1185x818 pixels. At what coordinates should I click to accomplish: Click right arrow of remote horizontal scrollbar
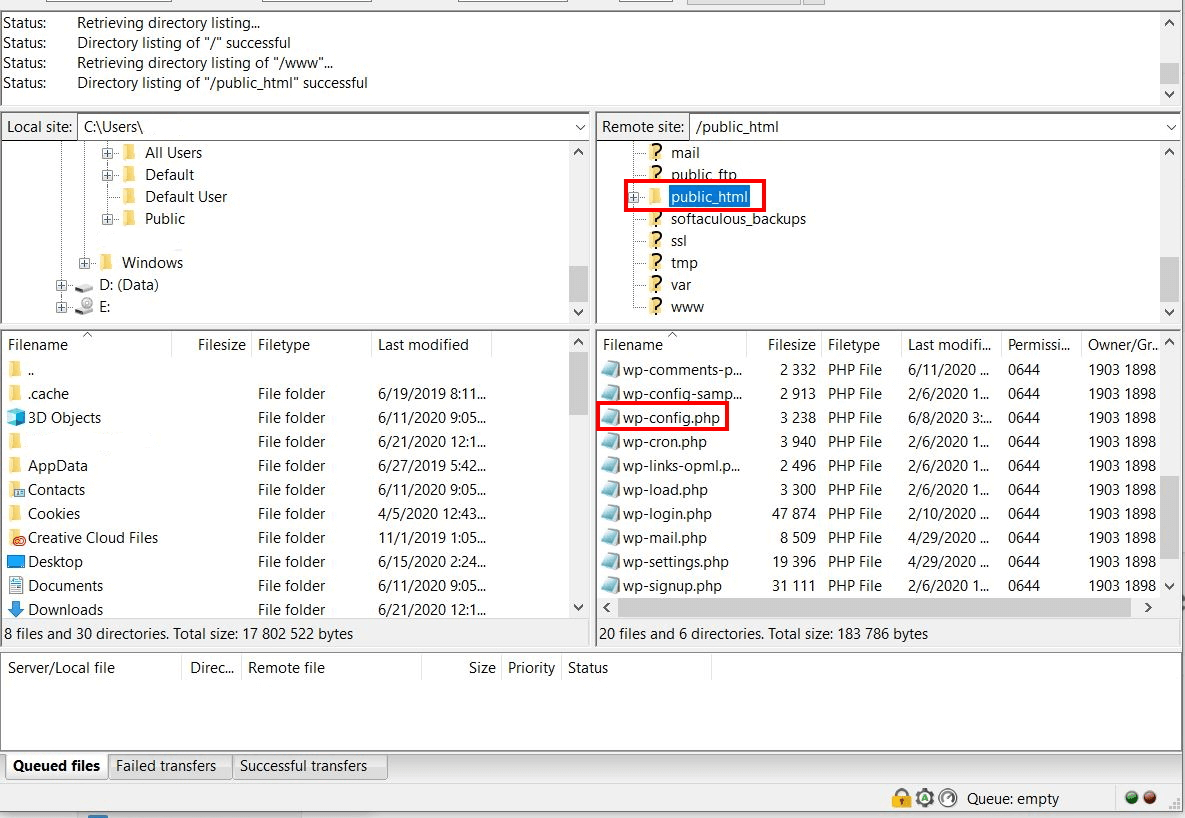click(x=1148, y=607)
